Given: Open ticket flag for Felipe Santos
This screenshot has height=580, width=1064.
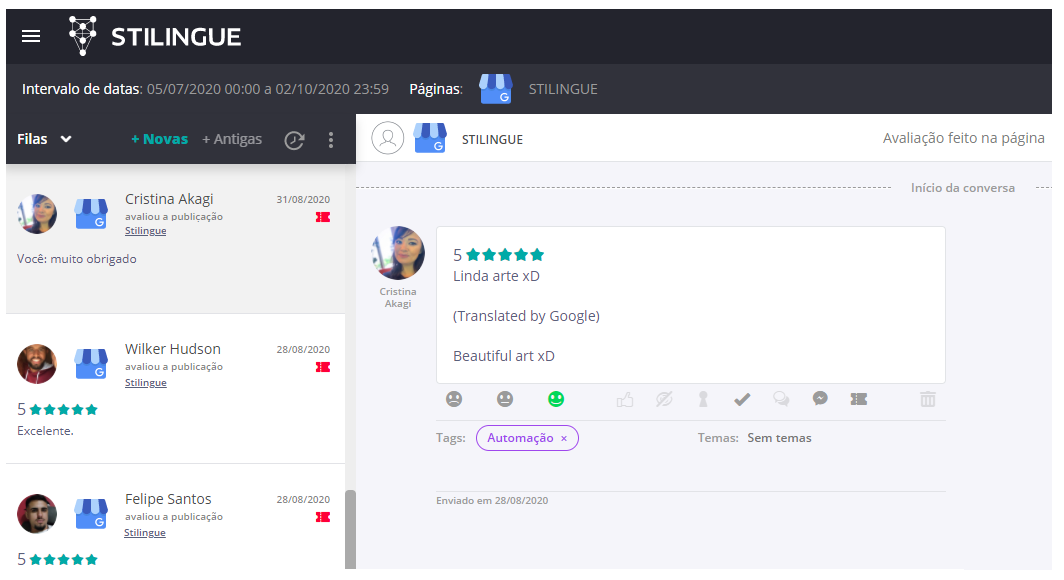Looking at the screenshot, I should coord(323,517).
